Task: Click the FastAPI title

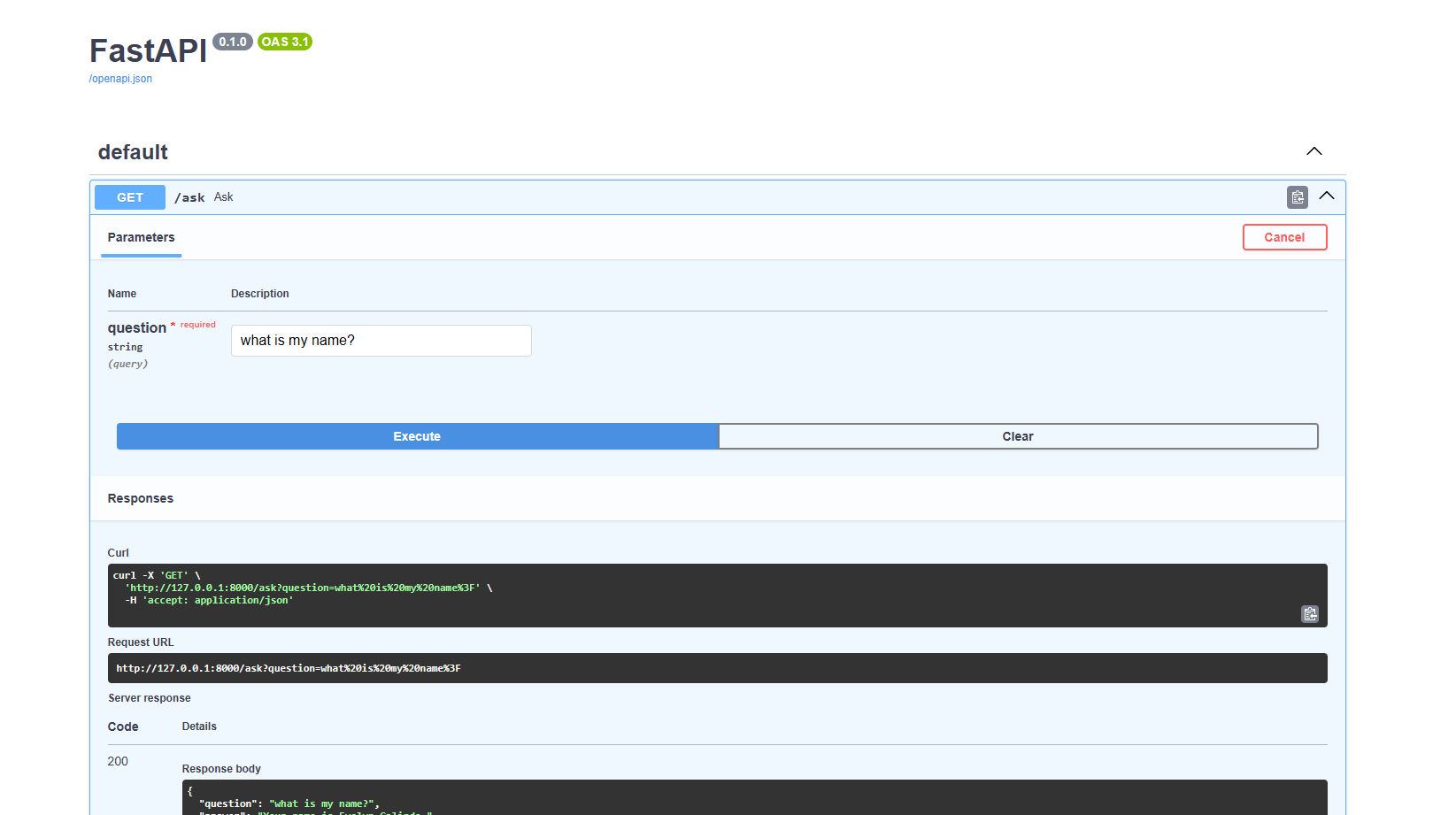Action: click(x=148, y=50)
